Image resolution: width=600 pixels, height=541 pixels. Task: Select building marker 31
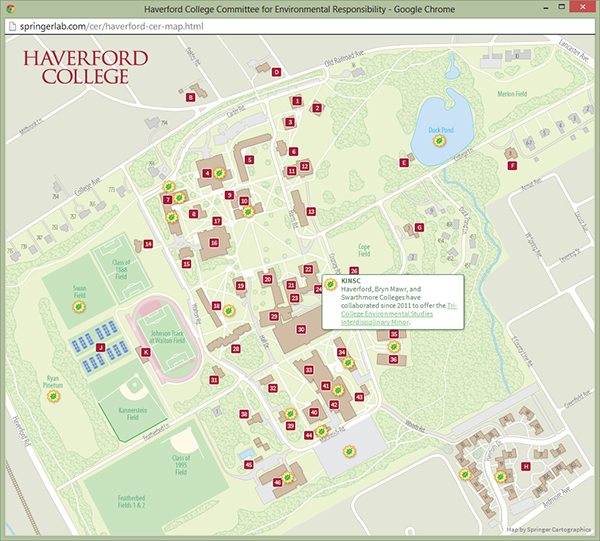point(214,380)
